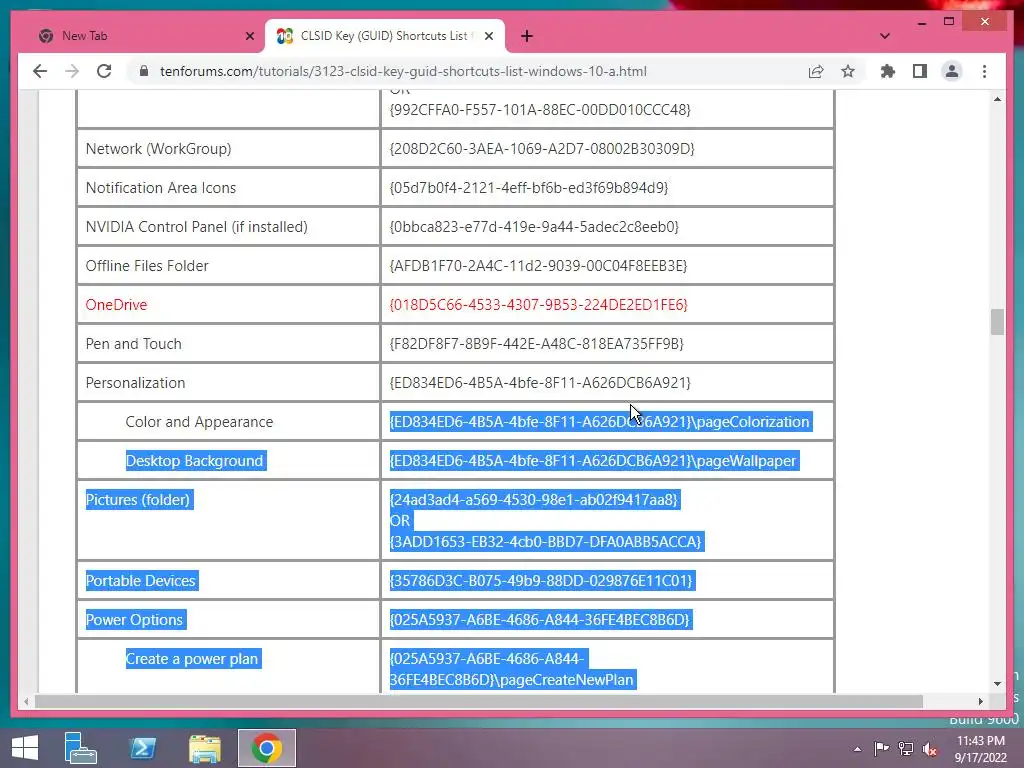Click the pageColorization CLSID text
Image resolution: width=1024 pixels, height=768 pixels.
[600, 422]
